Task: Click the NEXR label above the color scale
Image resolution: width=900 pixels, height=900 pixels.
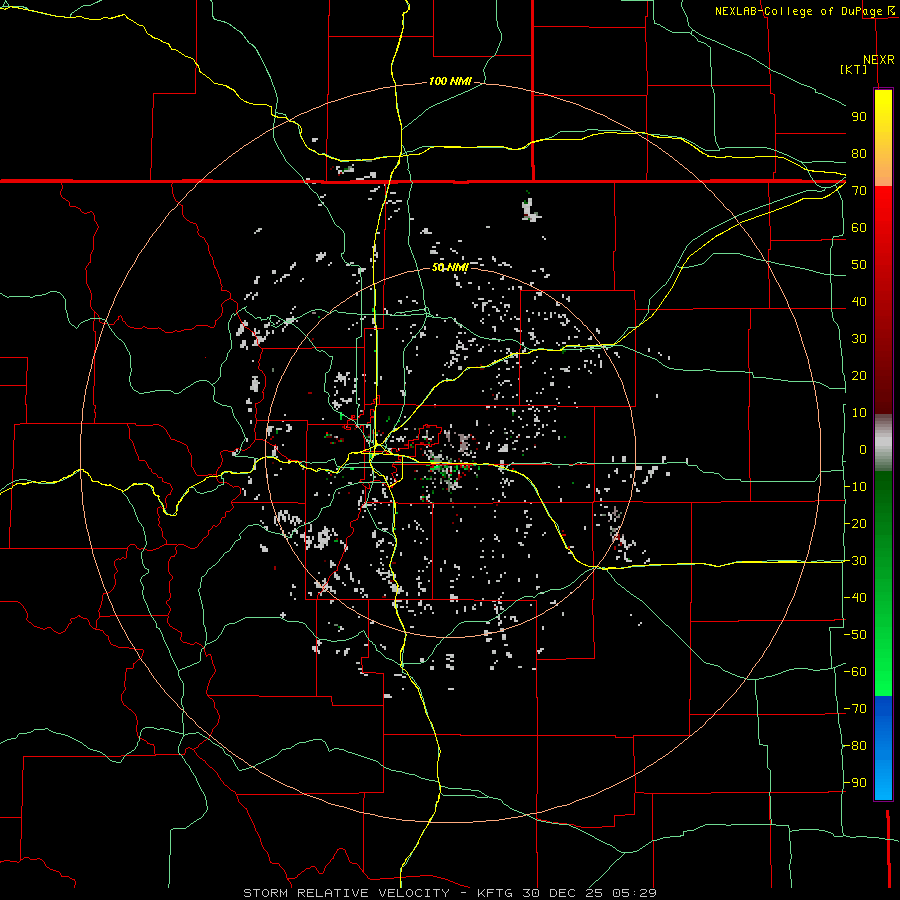Action: (x=879, y=60)
